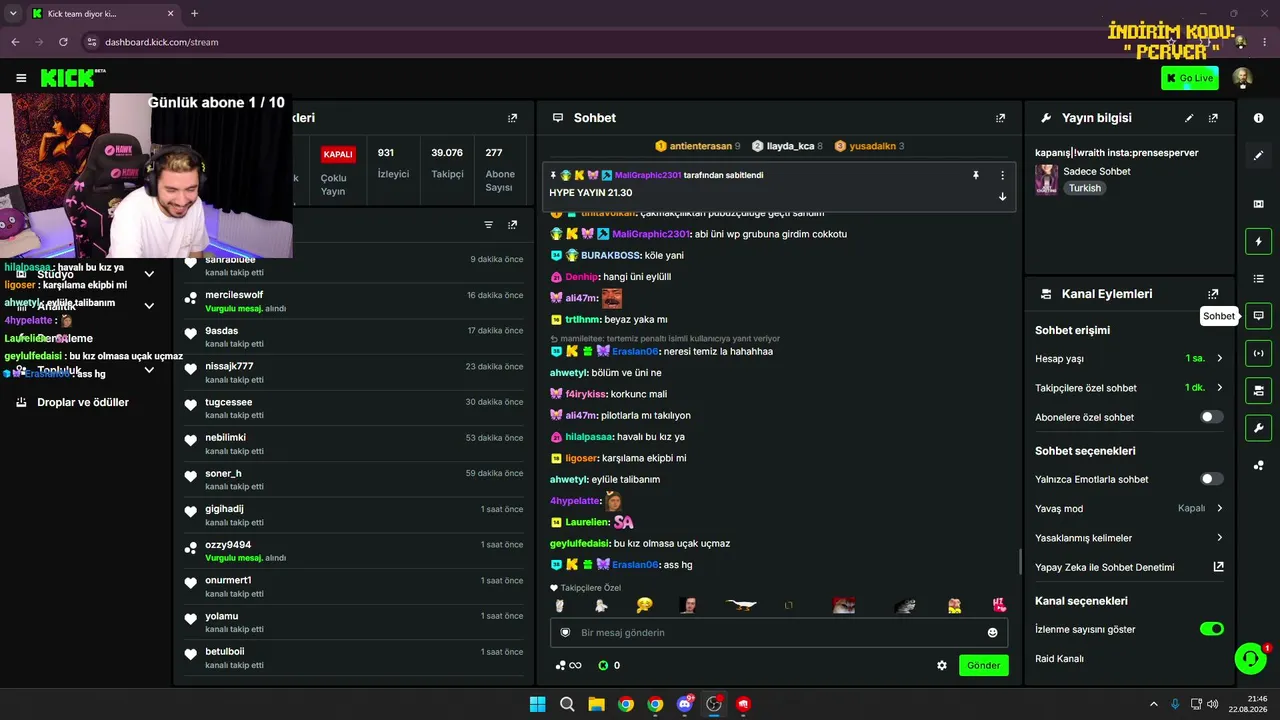Open Windows taskbar search
This screenshot has height=720, width=1280.
(567, 704)
